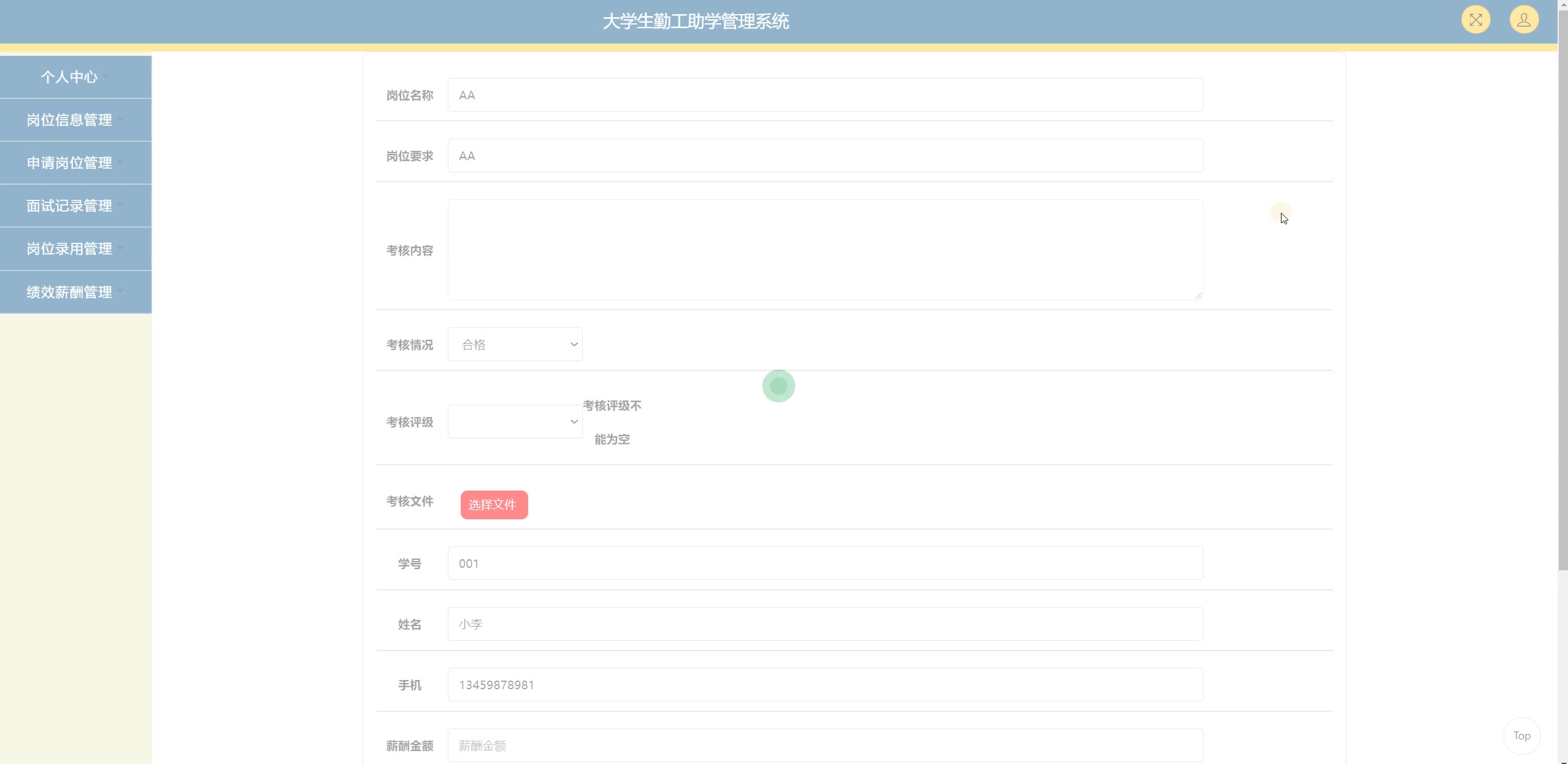Select the 手机 phone number field
This screenshot has height=764, width=1568.
(x=824, y=685)
